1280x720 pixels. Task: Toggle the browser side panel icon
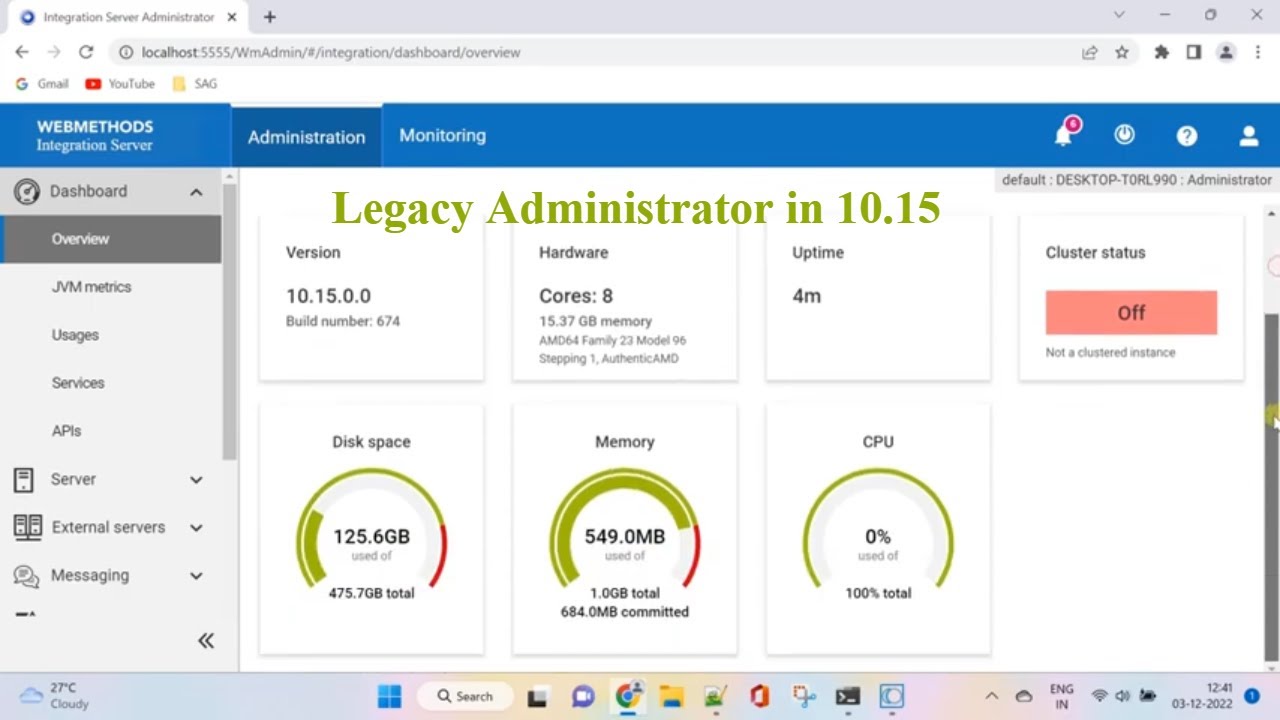pos(1193,52)
